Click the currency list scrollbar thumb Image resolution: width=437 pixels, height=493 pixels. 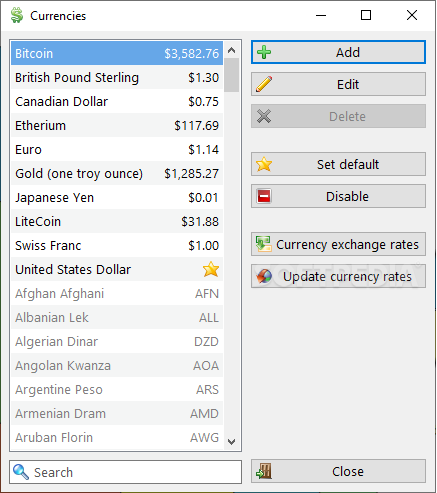[x=231, y=75]
